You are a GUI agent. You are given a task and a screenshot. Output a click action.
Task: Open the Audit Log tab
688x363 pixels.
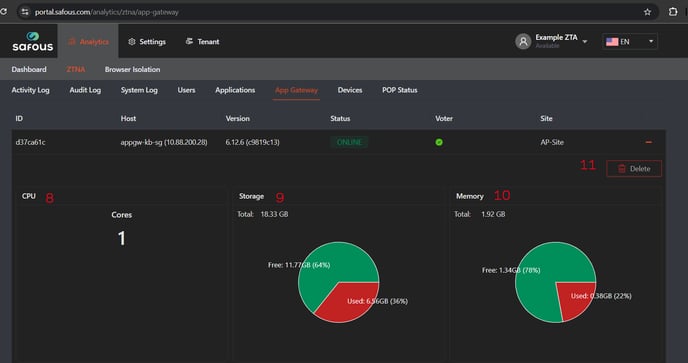pos(85,90)
